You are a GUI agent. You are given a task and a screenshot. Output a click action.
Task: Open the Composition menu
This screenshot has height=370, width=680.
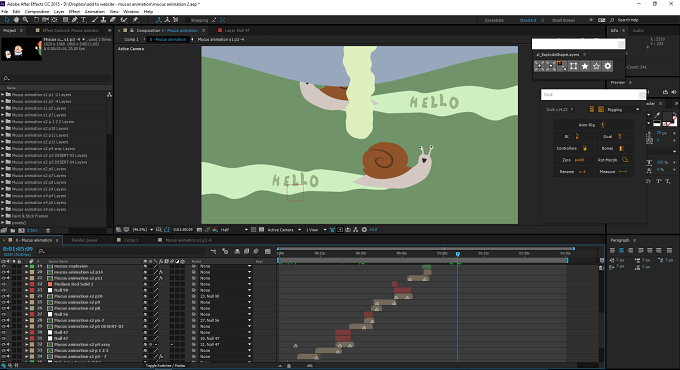coord(37,12)
